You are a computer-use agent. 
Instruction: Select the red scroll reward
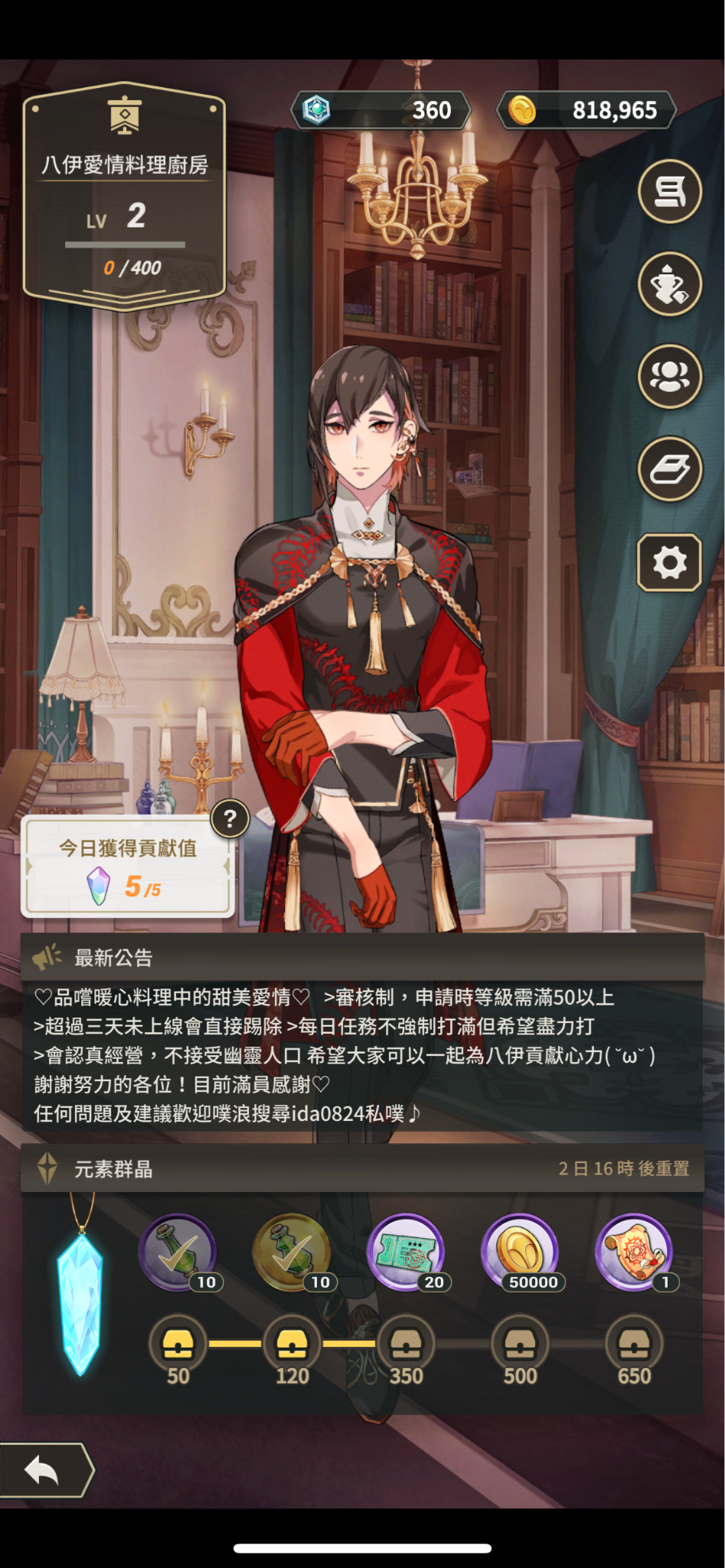(635, 1253)
